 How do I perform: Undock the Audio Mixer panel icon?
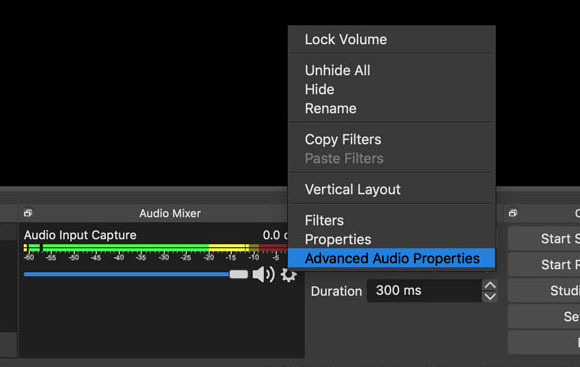[x=28, y=213]
